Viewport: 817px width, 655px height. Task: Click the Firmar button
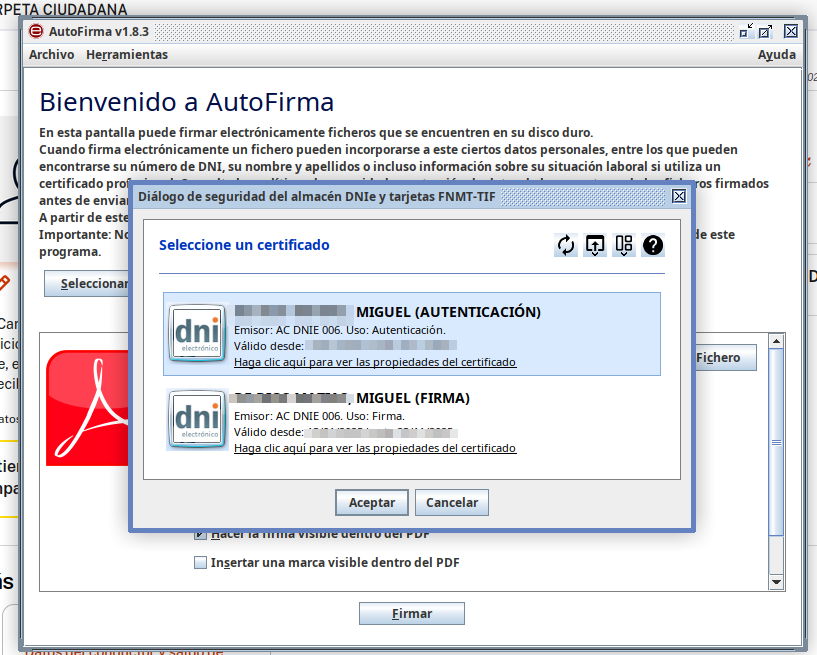pyautogui.click(x=412, y=614)
